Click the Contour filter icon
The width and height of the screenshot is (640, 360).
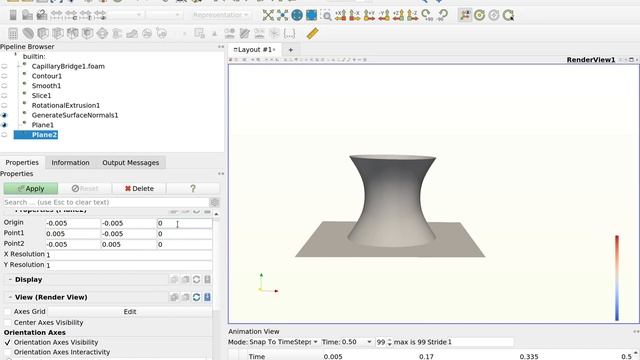(28, 33)
